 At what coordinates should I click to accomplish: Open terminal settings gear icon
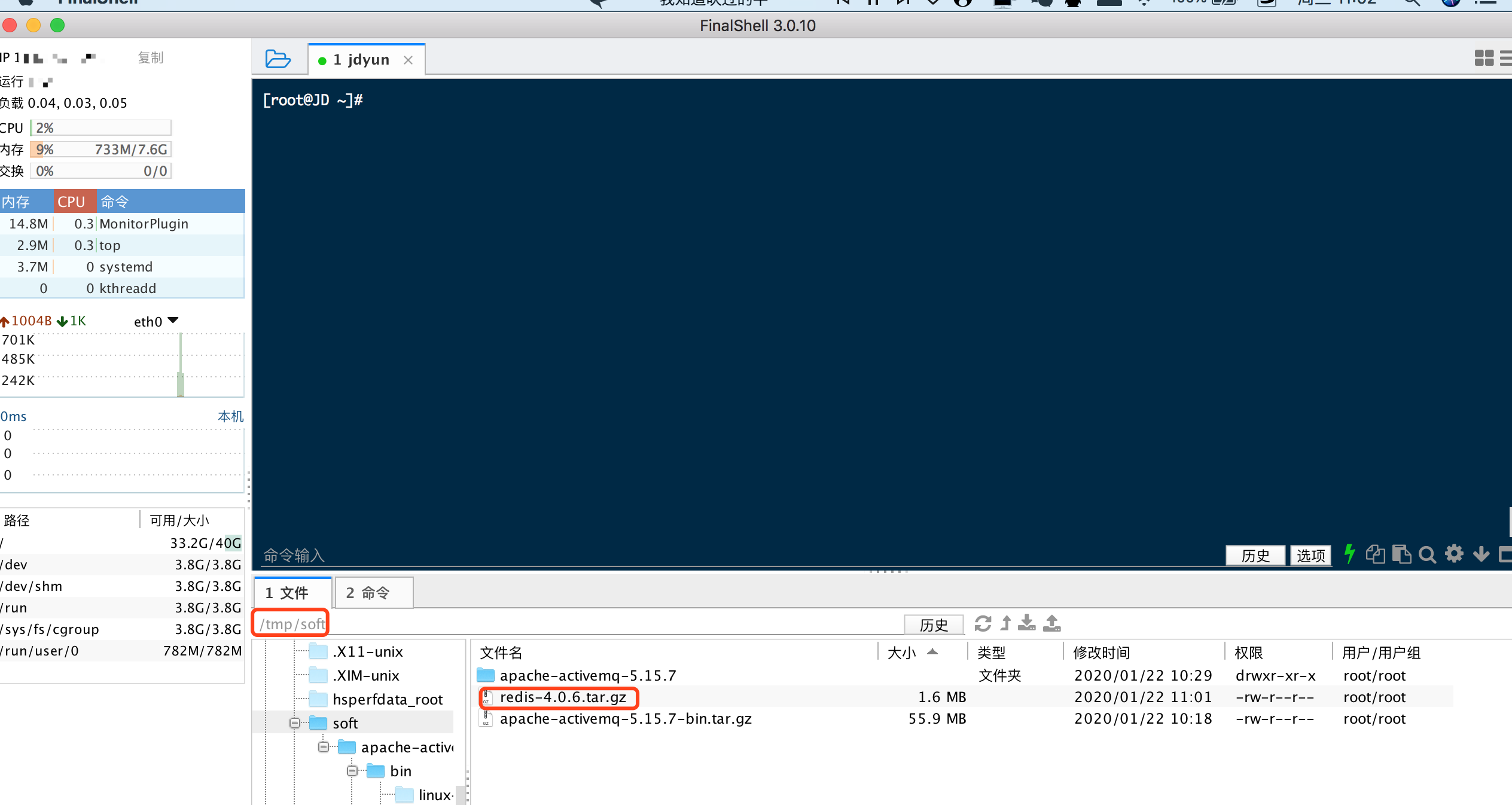(x=1454, y=554)
